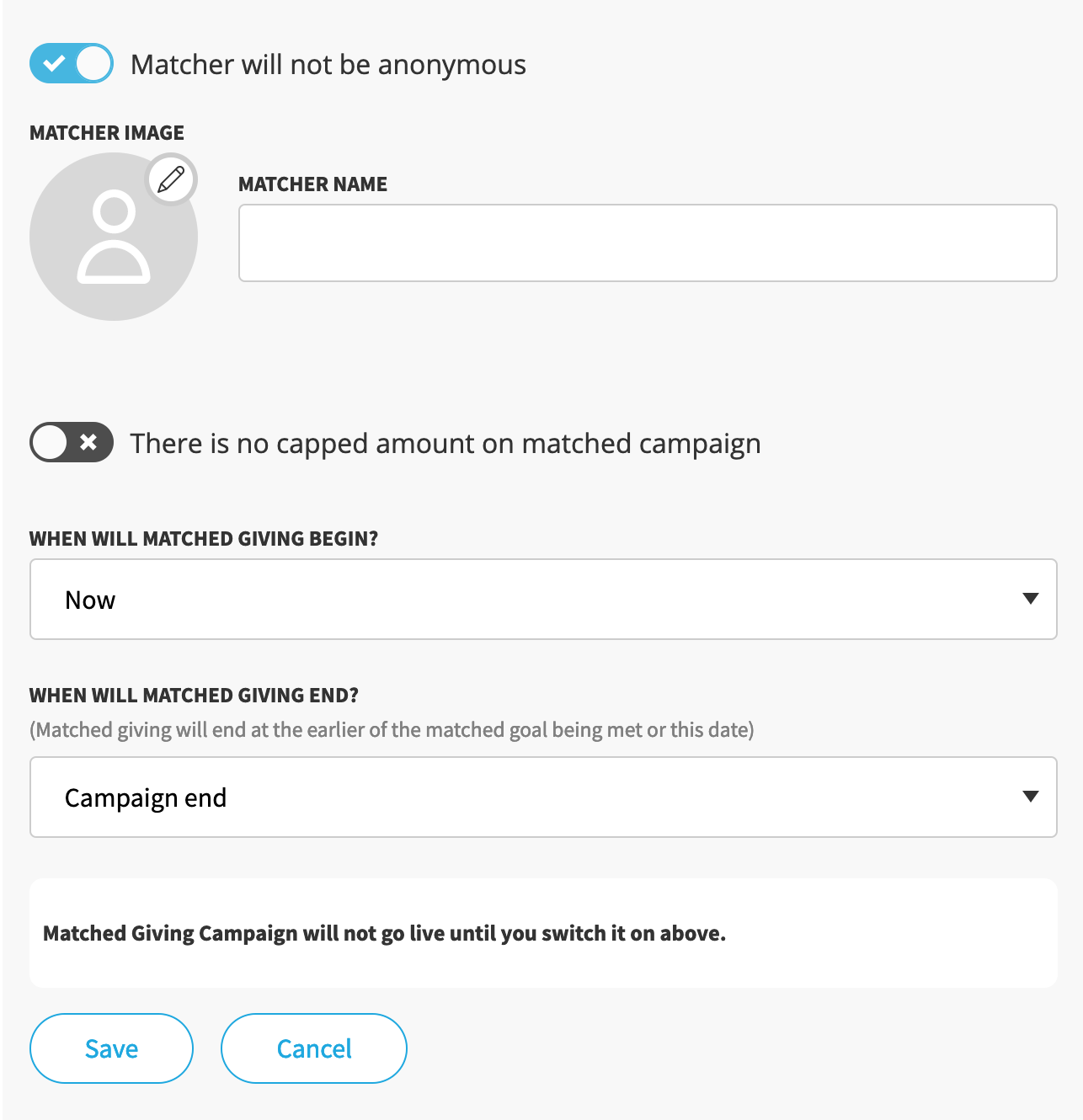
Task: Click the 'When will matched giving begin?' label
Action: (x=204, y=539)
